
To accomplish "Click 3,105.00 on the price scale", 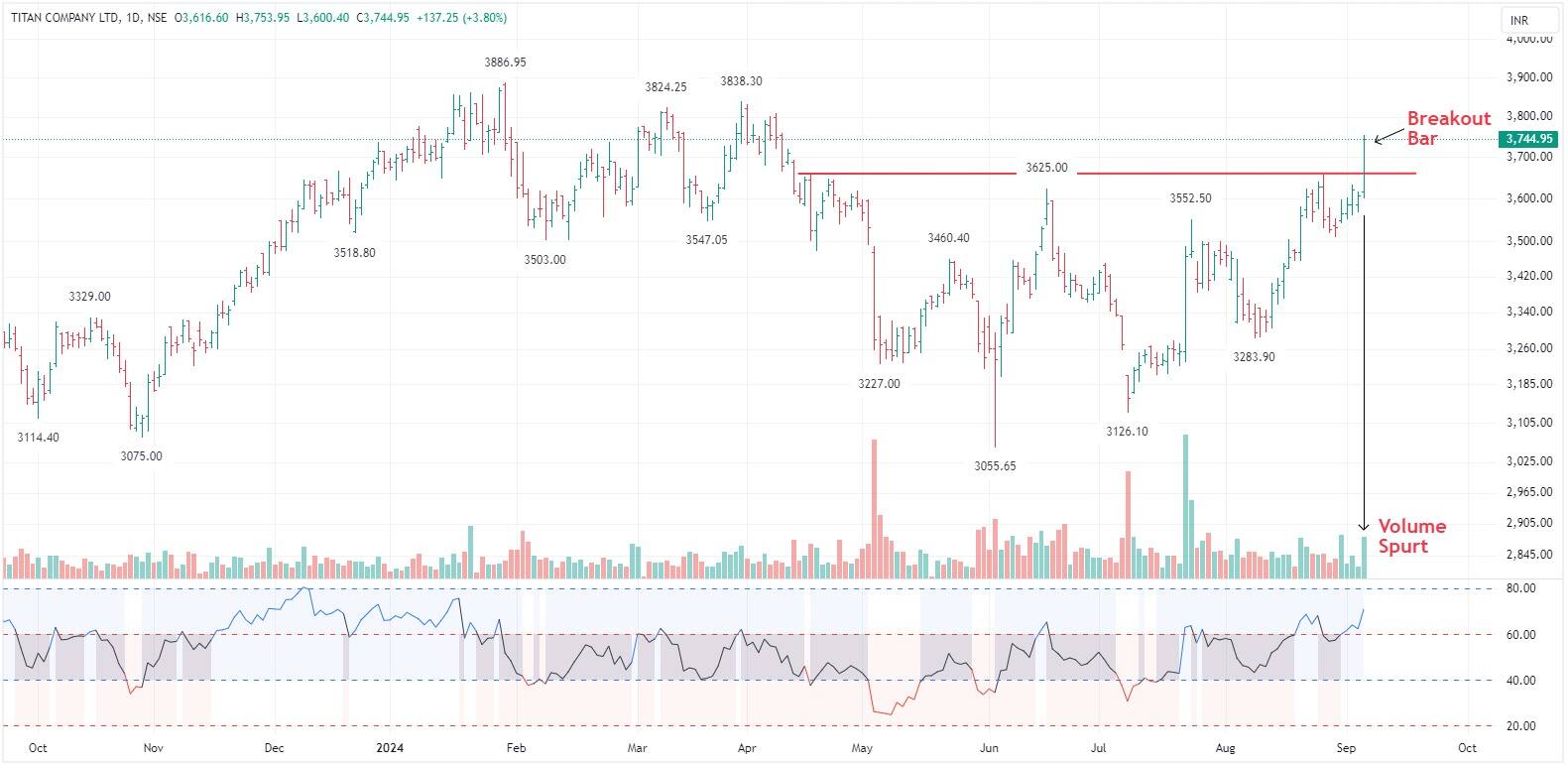I will tap(1529, 423).
